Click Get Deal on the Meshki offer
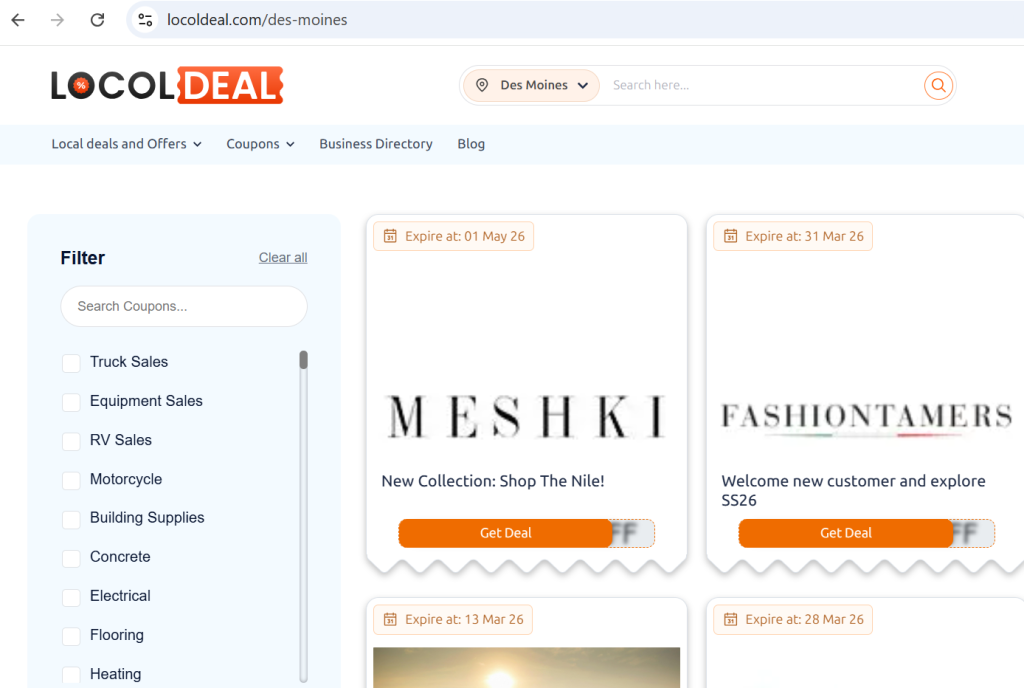Screen dimensions: 1024x688 click(x=505, y=533)
